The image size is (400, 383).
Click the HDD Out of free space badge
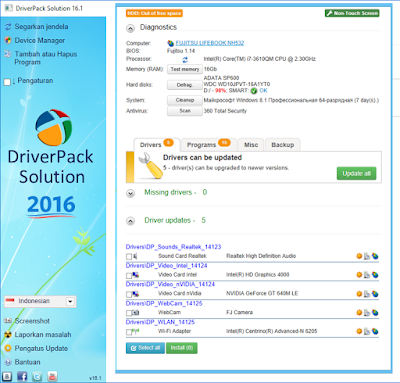(154, 13)
